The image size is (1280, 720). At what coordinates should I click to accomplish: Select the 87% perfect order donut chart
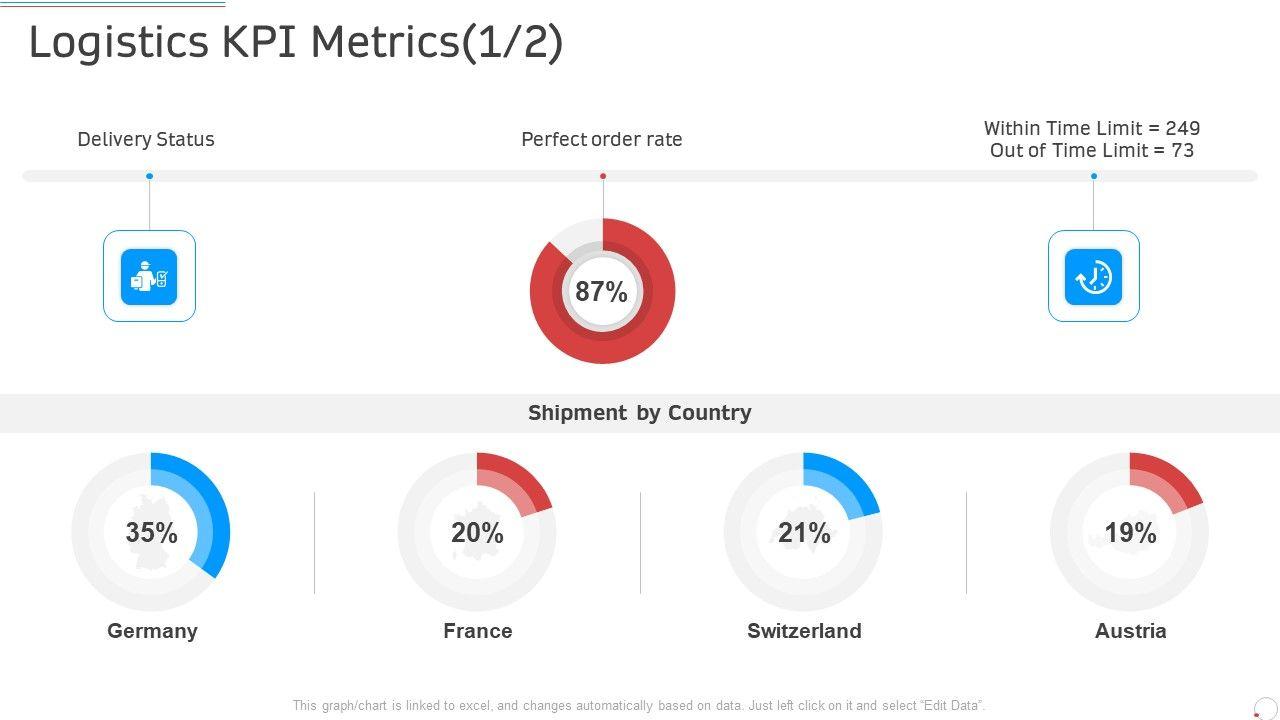[x=602, y=291]
